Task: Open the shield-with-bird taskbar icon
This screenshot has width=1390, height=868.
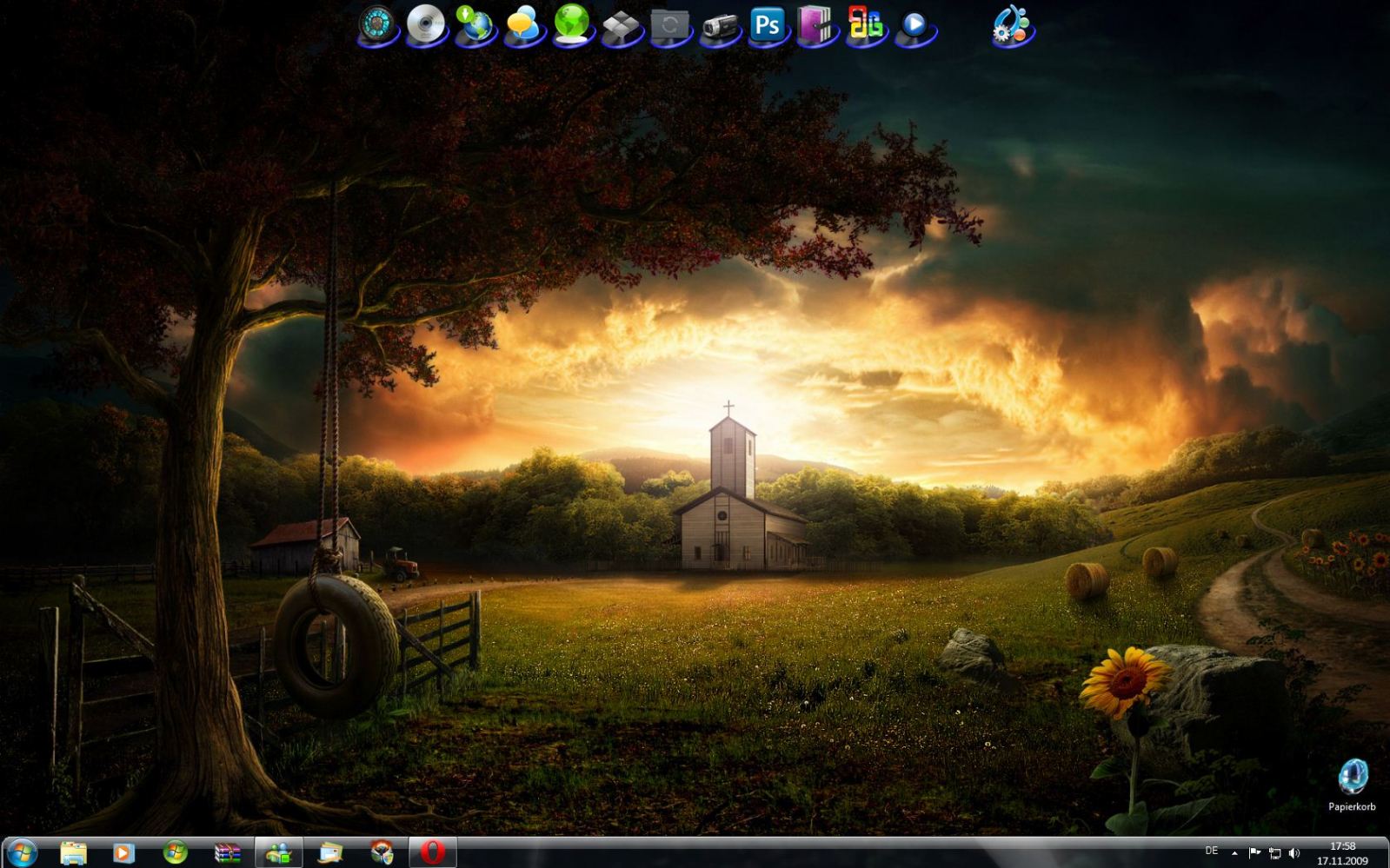Action: tap(382, 853)
